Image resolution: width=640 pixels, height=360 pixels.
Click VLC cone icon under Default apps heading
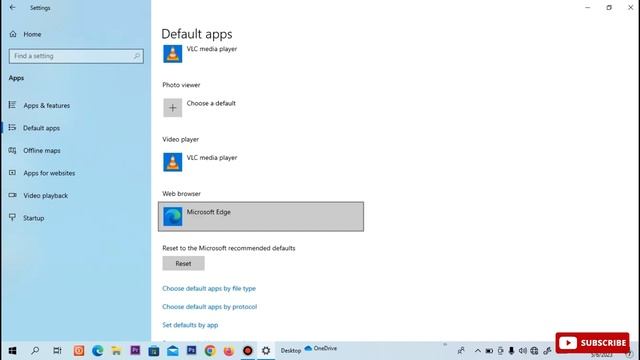pyautogui.click(x=173, y=54)
